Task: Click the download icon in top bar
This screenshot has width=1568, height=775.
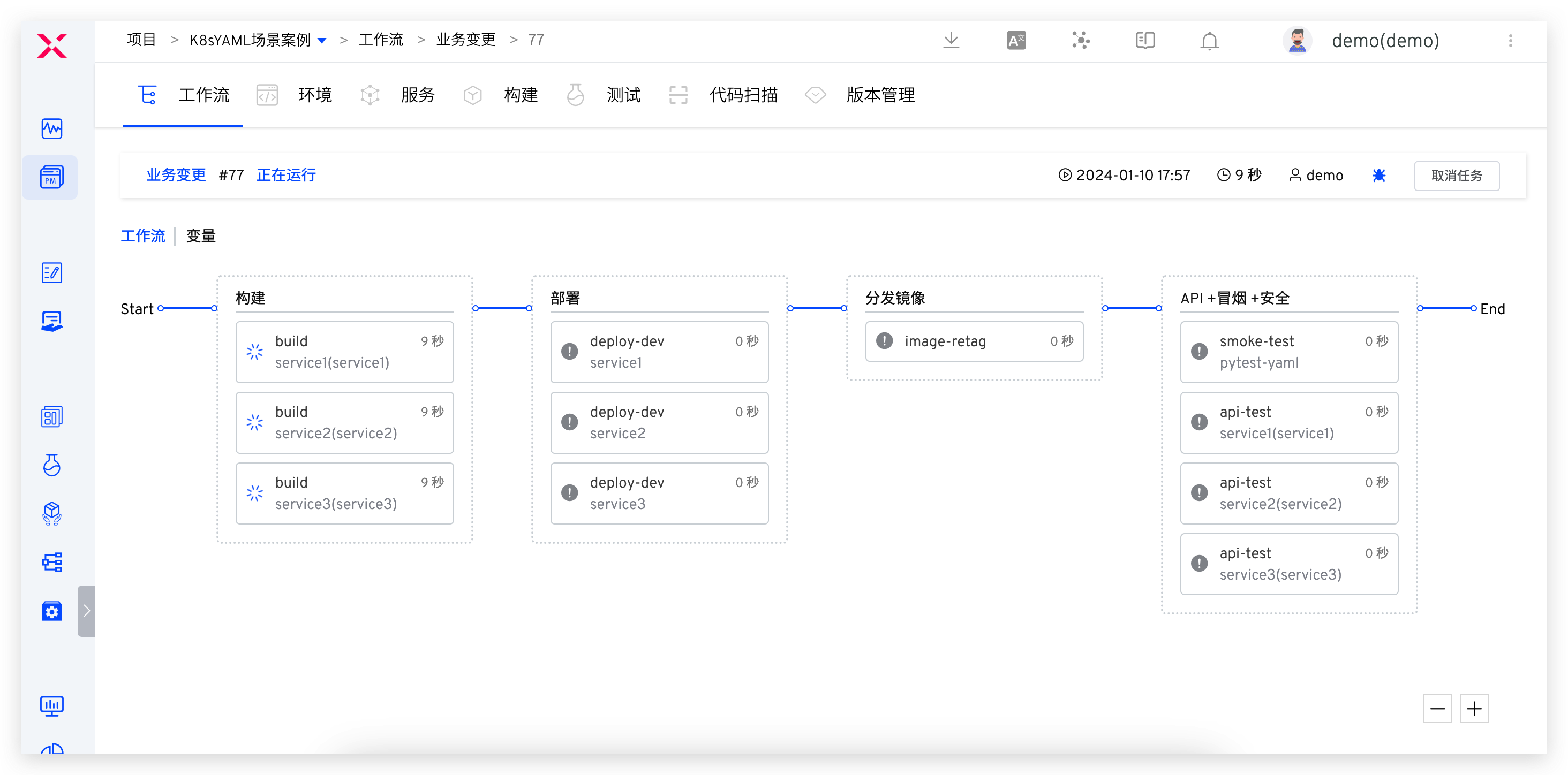Action: click(951, 41)
